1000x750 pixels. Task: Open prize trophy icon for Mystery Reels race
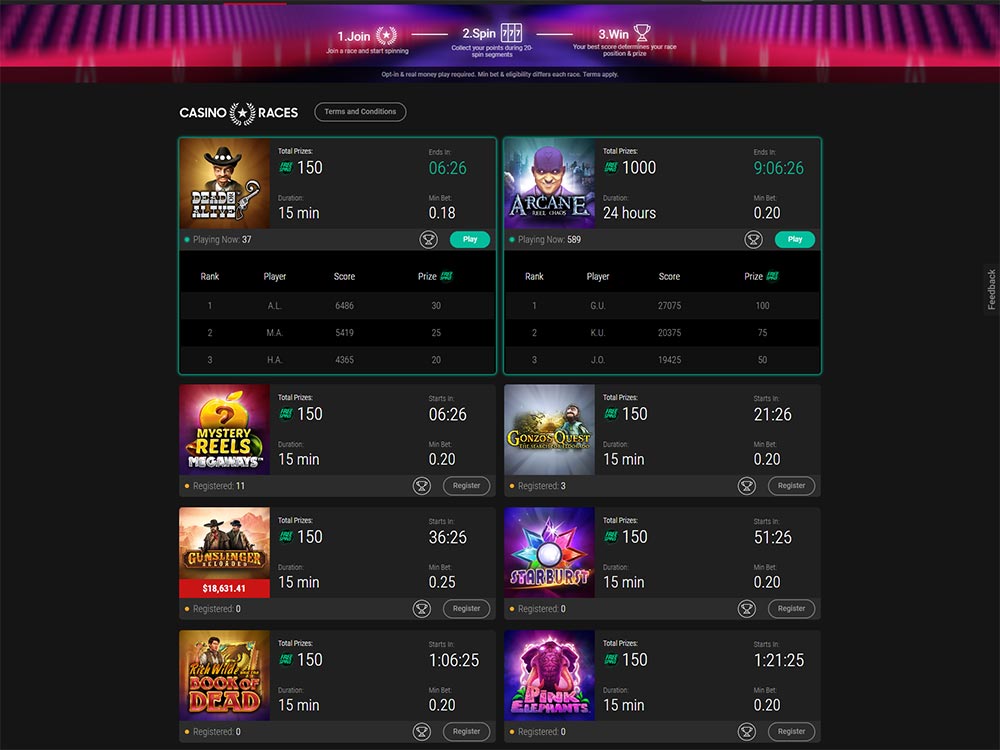point(422,486)
